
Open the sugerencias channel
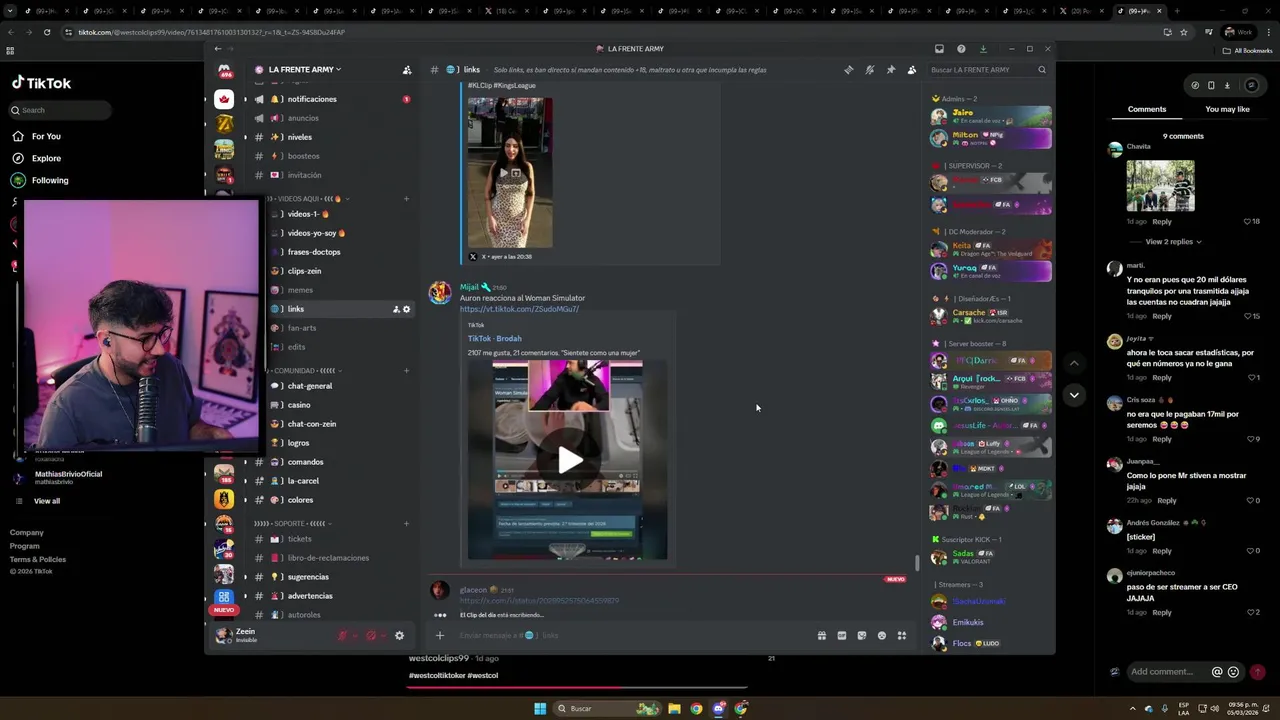click(308, 577)
